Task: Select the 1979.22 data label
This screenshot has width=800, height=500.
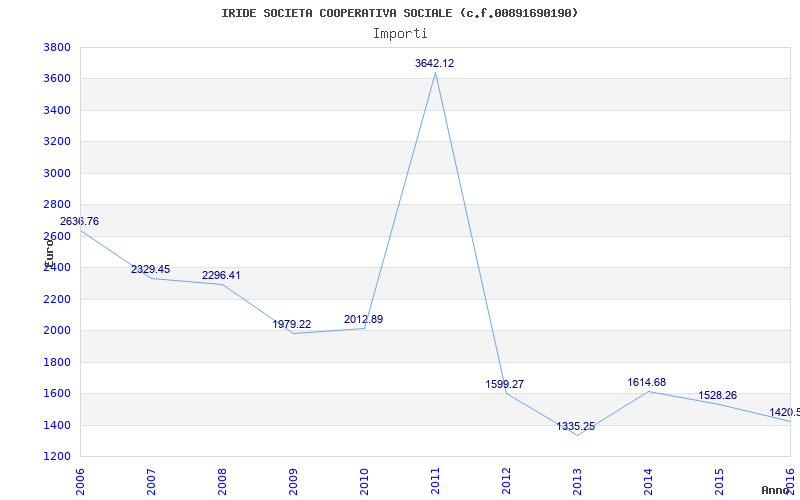Action: [291, 324]
